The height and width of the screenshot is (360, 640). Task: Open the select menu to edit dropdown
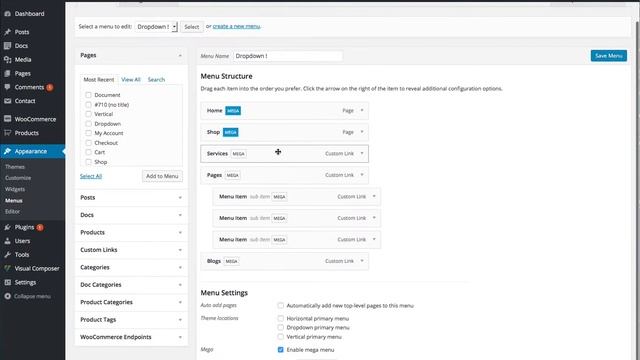coord(156,27)
